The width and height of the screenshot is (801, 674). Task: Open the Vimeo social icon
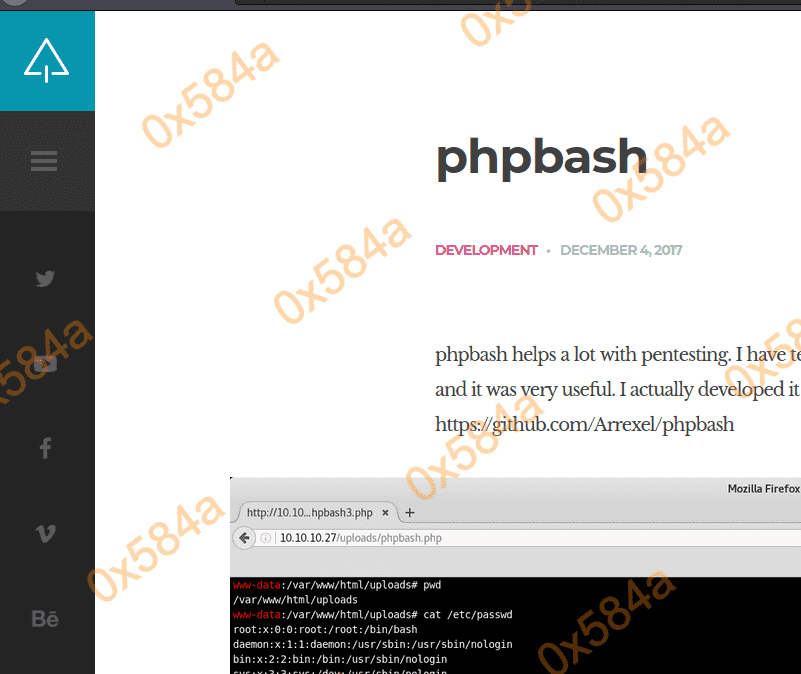coord(45,533)
